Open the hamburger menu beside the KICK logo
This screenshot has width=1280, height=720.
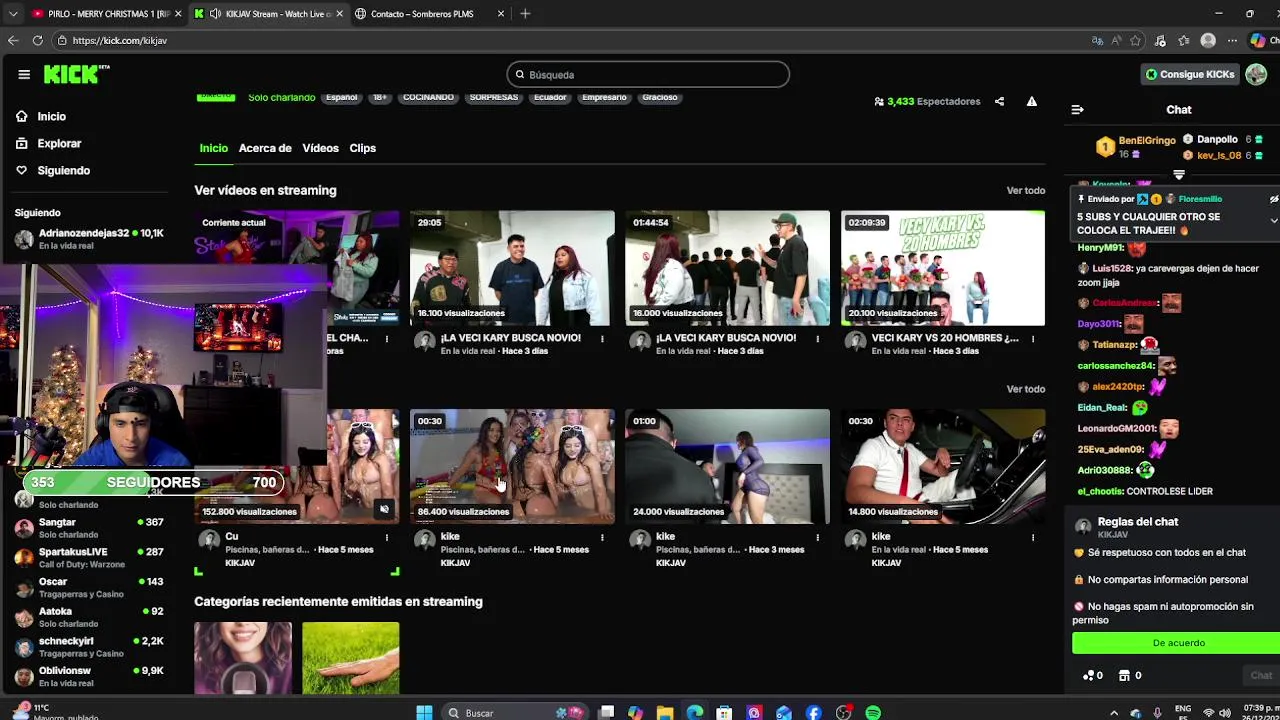[x=24, y=74]
